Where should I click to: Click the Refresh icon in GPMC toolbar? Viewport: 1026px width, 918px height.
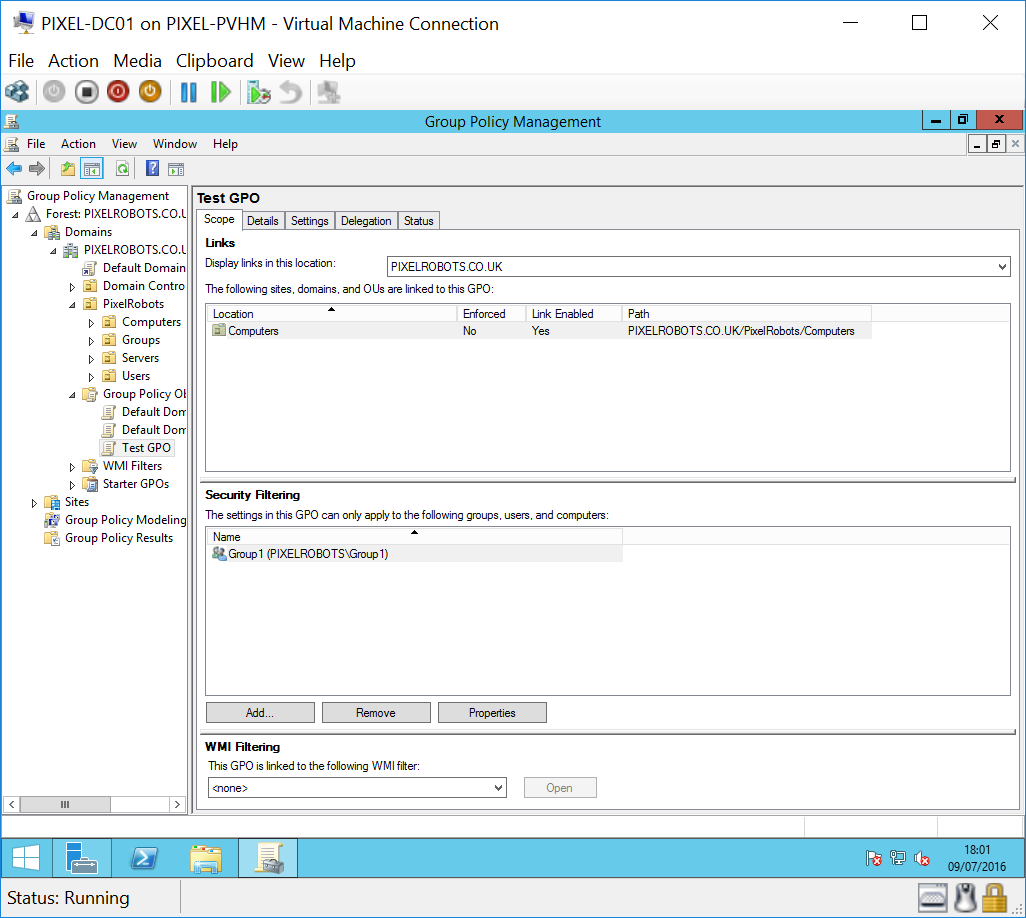tap(122, 169)
